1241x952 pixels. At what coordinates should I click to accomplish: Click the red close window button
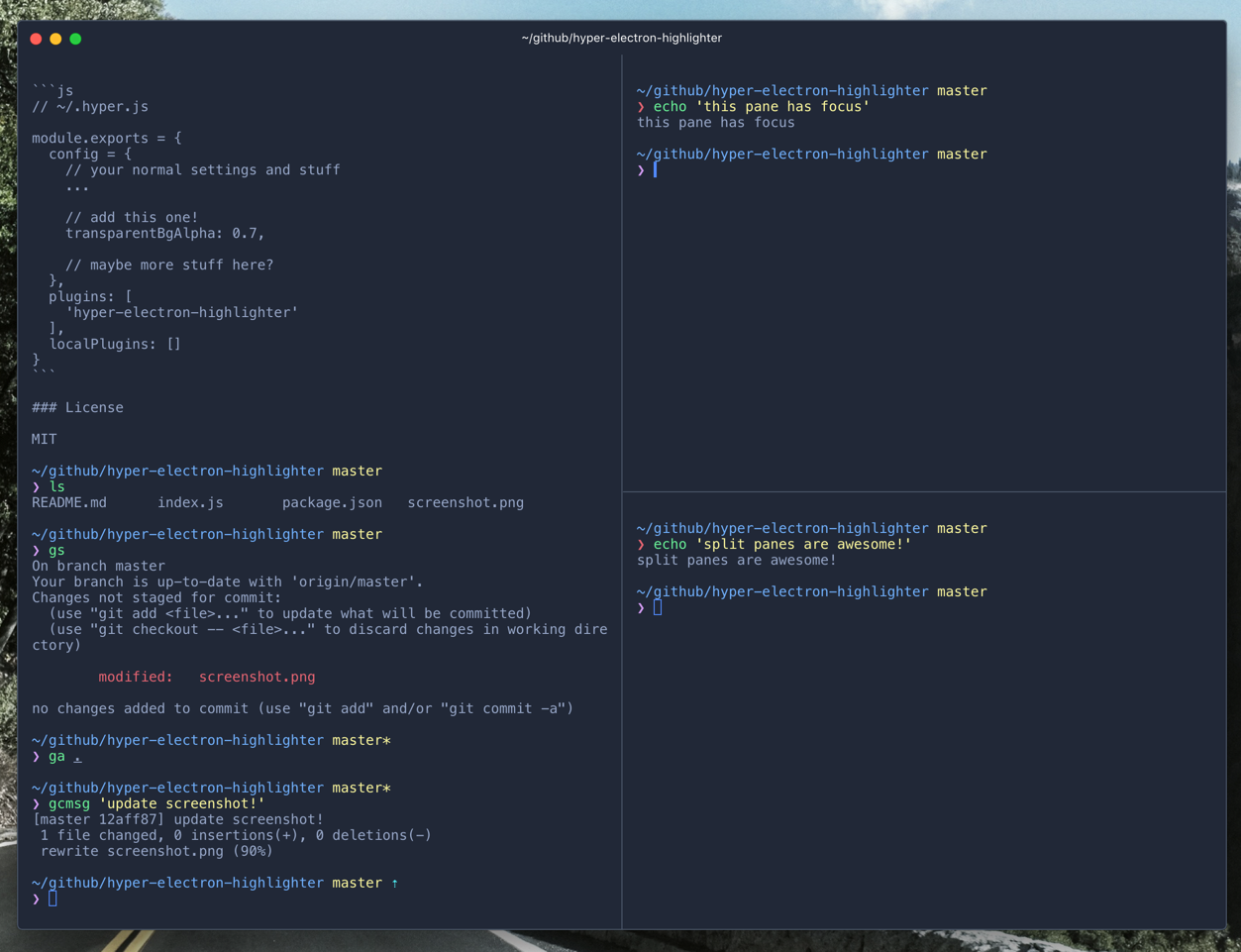(x=36, y=39)
